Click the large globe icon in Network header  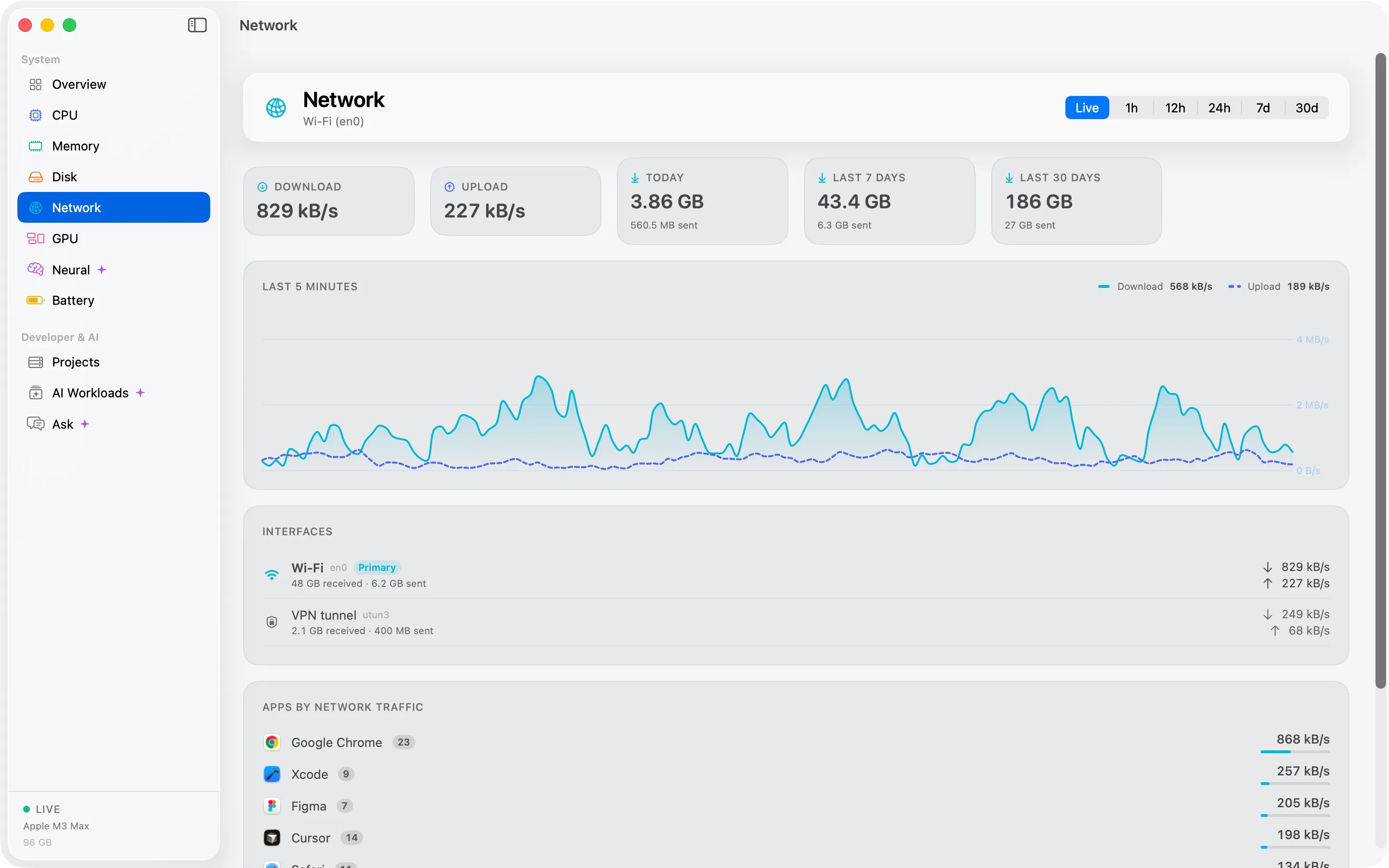(276, 108)
